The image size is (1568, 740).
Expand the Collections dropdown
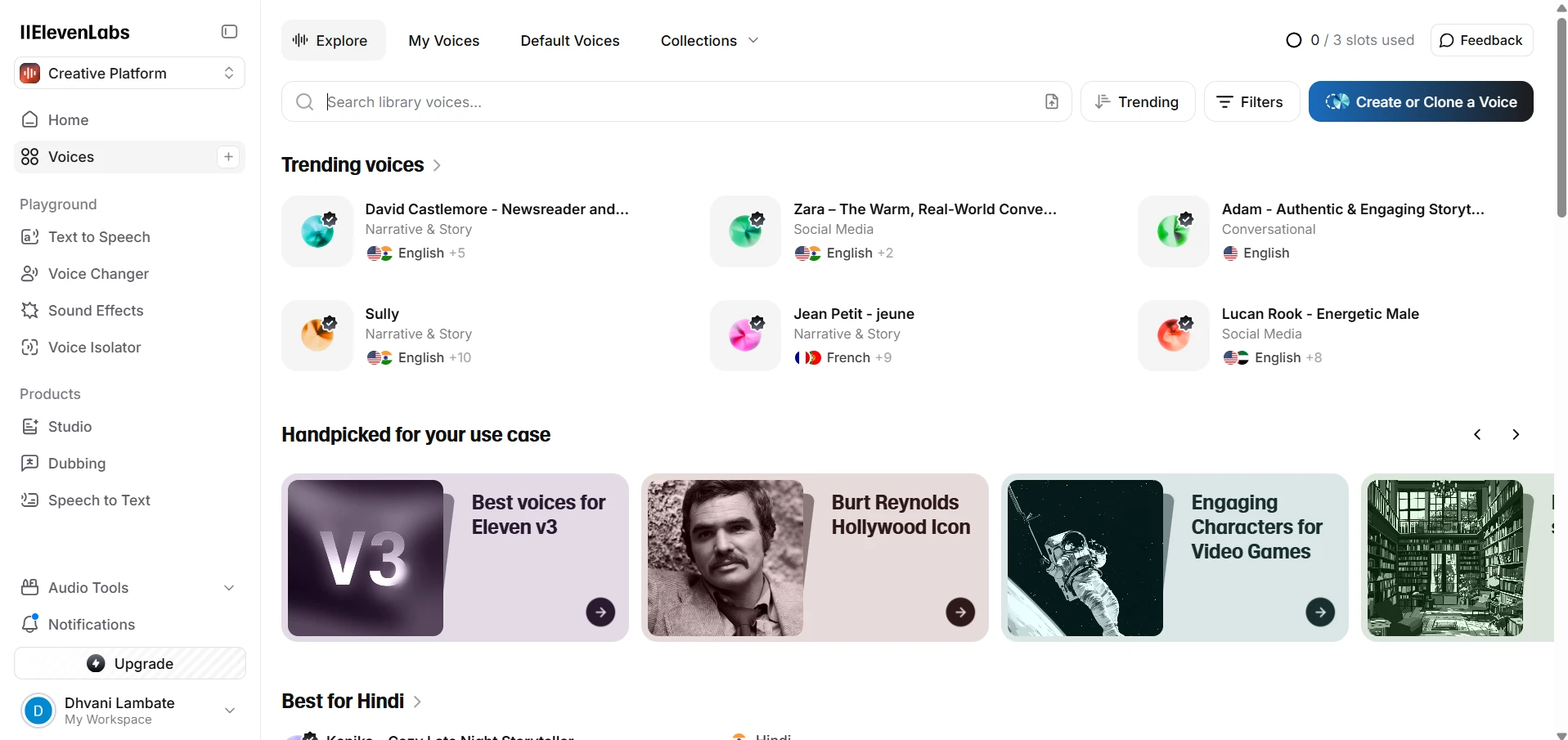(710, 41)
